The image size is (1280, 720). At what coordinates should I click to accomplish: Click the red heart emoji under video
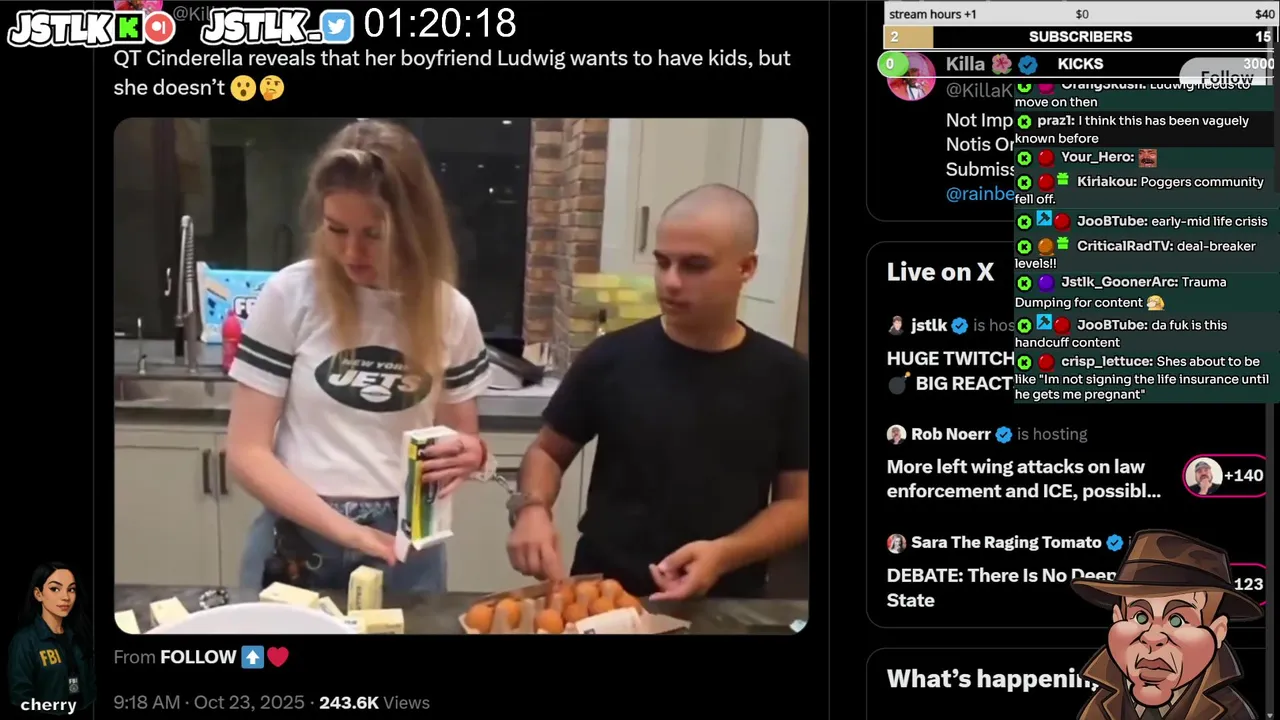click(x=278, y=657)
